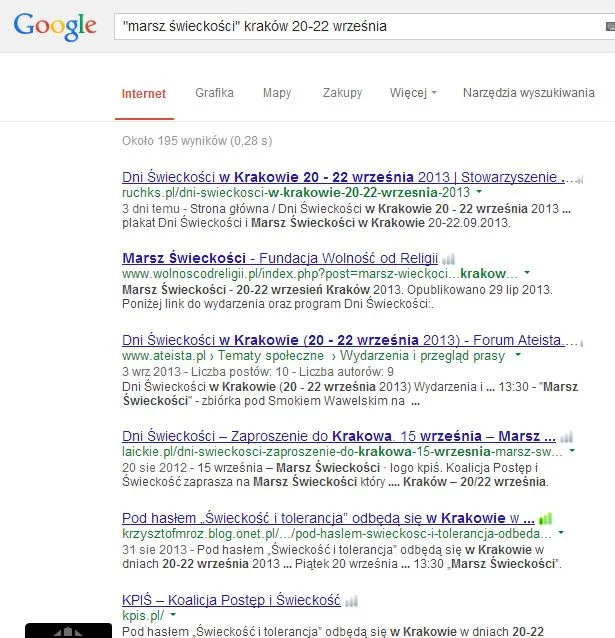Click the result count text Około 195 wyników
The height and width of the screenshot is (638, 615).
[x=197, y=141]
